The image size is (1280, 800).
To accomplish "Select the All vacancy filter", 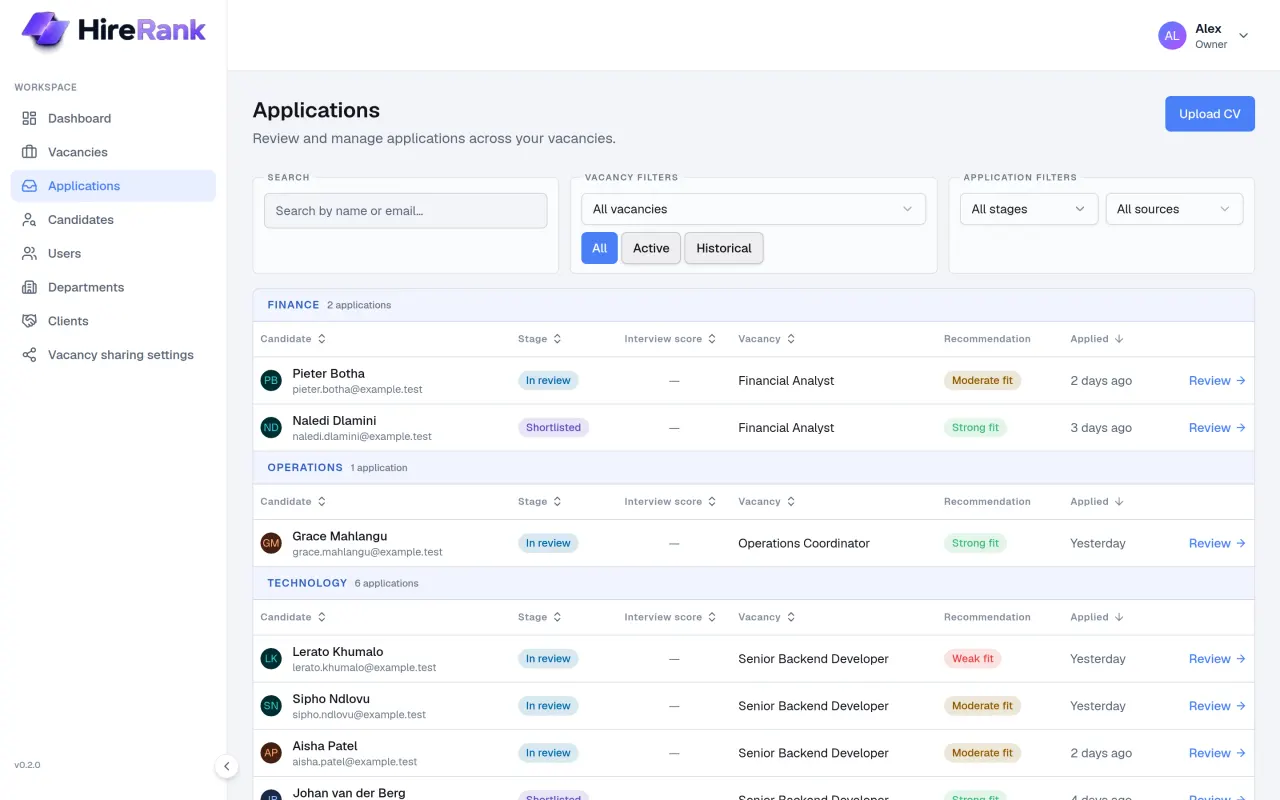I will click(599, 248).
